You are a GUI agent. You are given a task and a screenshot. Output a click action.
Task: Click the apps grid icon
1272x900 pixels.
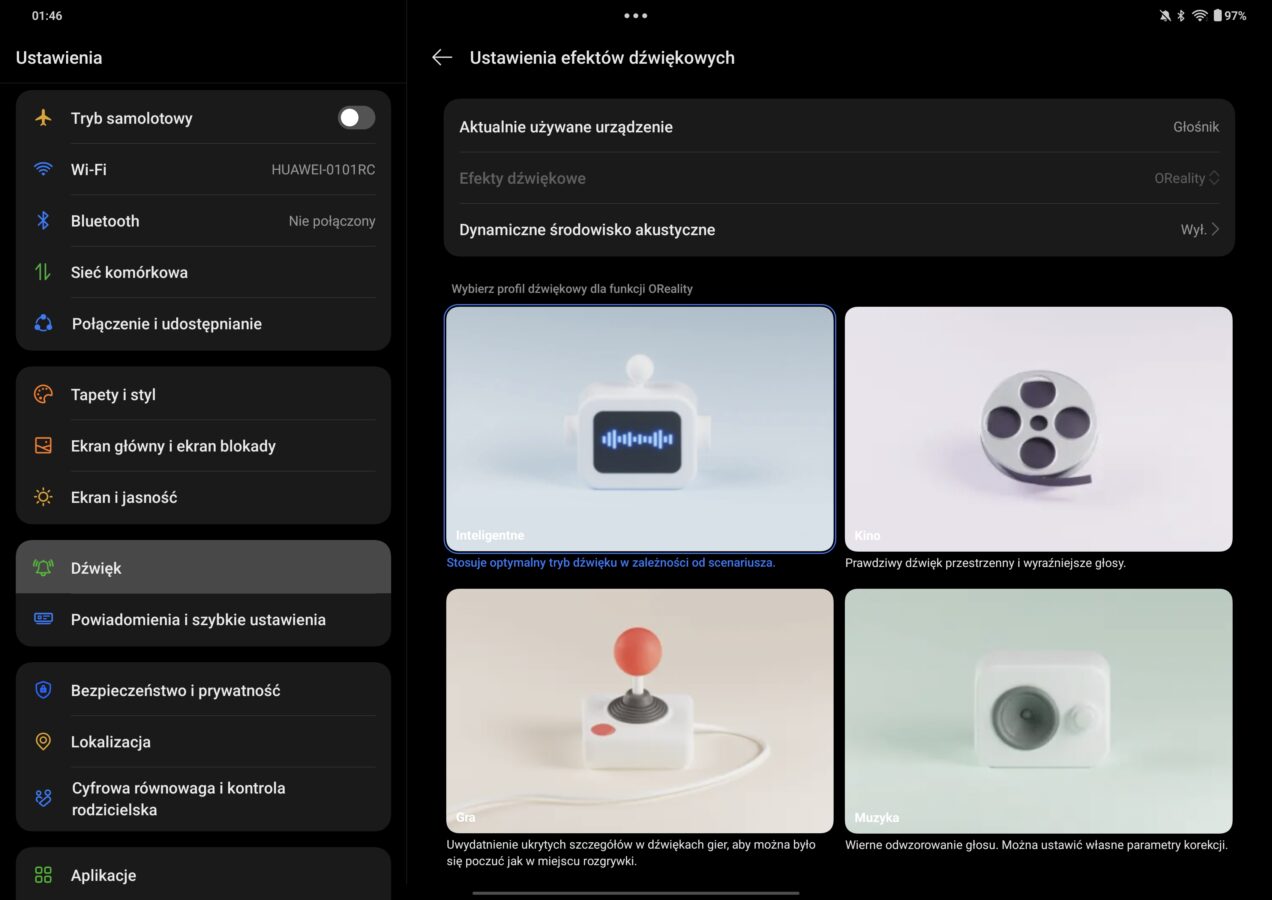(43, 875)
